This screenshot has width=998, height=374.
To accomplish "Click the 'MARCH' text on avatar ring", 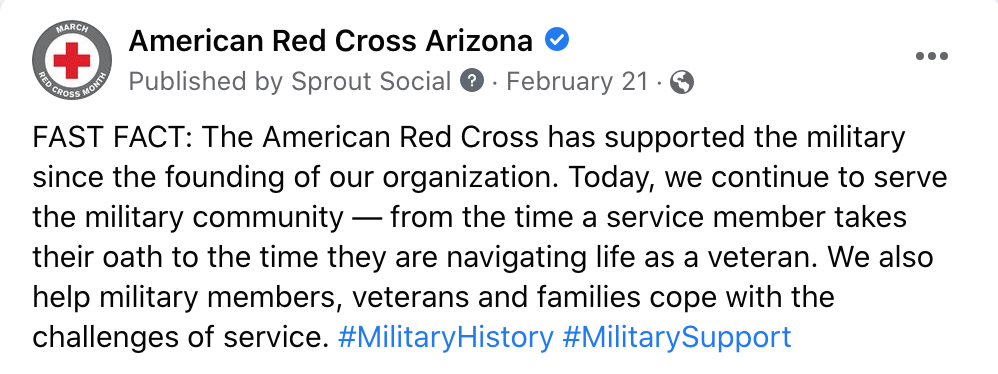I will coord(71,30).
